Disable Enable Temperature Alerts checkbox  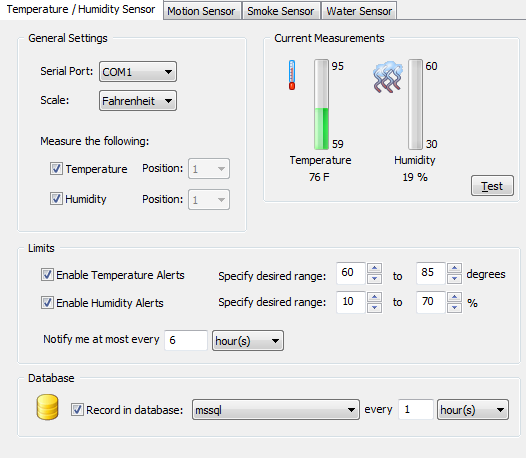[47, 274]
